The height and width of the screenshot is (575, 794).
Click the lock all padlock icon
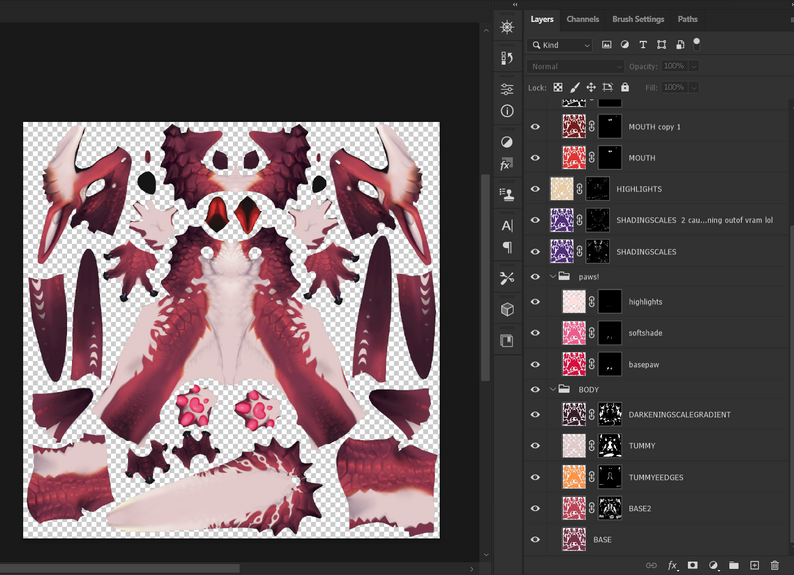(625, 88)
